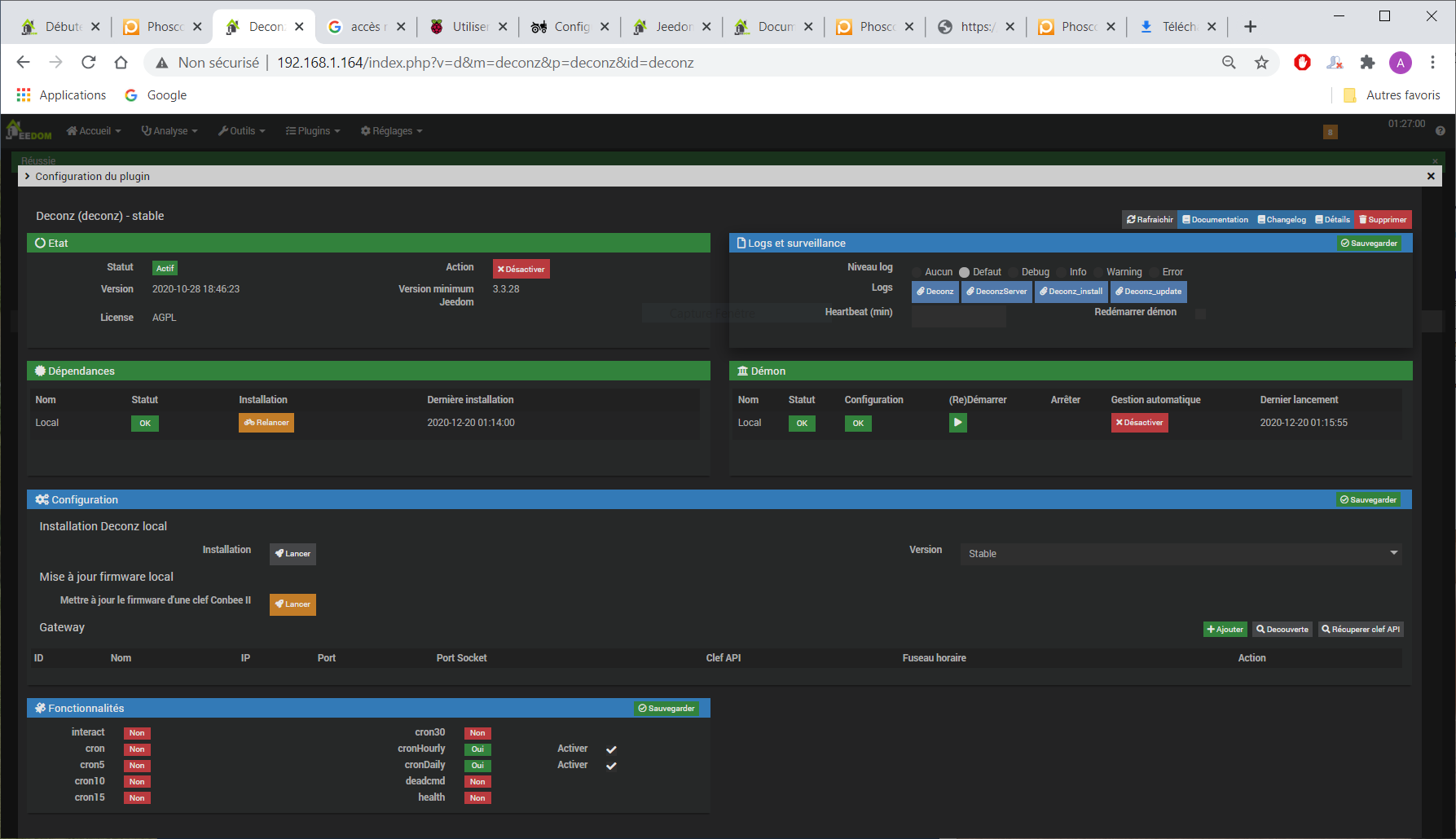Bookmark this page with the star icon
Viewport: 1456px width, 839px height.
[x=1261, y=62]
